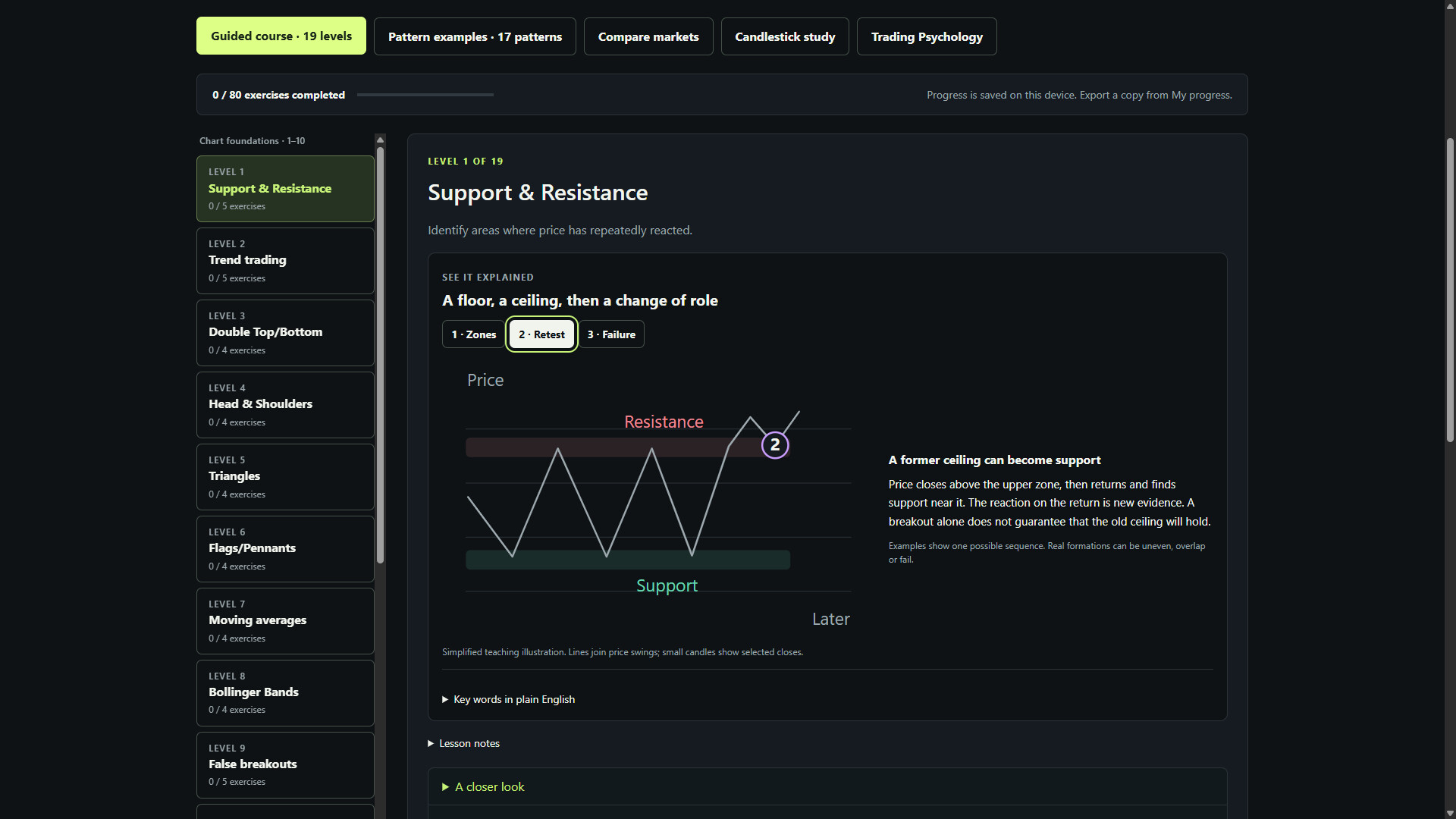The width and height of the screenshot is (1456, 819).
Task: Click the exercises completed progress bar
Action: coord(425,95)
